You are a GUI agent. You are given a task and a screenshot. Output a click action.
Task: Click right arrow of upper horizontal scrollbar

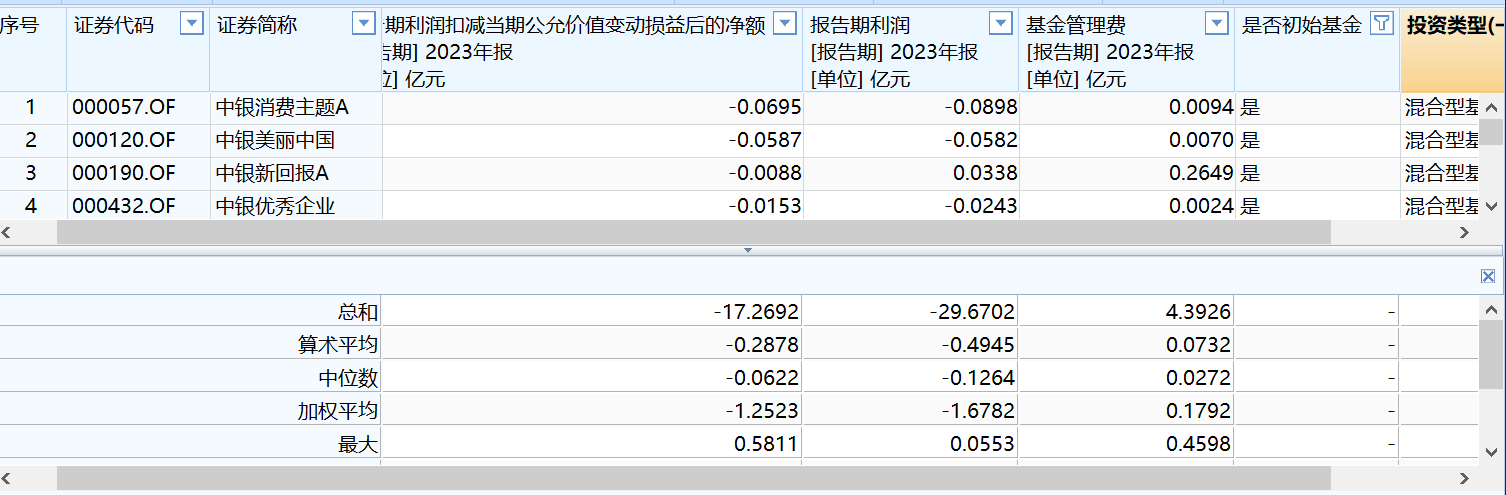(1464, 232)
